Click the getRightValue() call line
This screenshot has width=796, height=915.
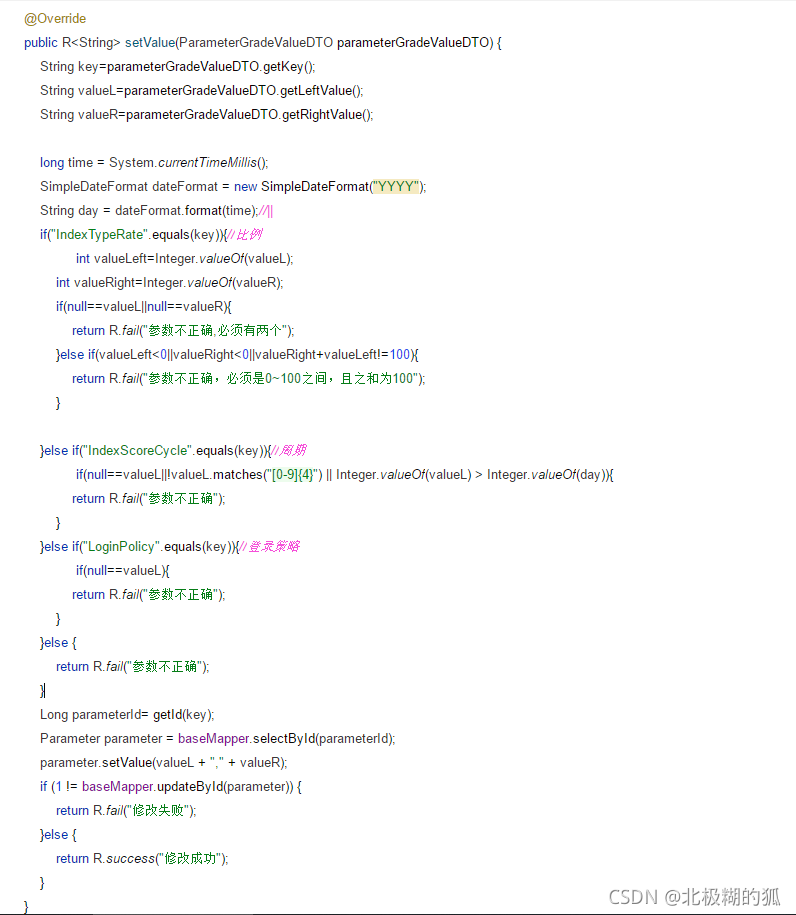(x=206, y=114)
